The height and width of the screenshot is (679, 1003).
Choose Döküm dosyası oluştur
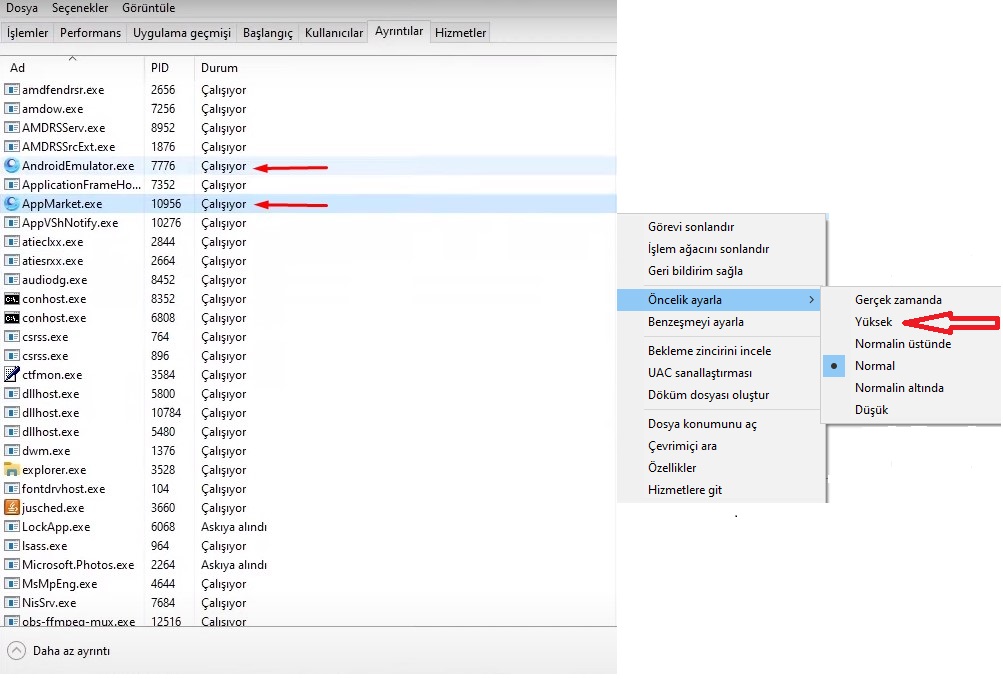point(708,395)
